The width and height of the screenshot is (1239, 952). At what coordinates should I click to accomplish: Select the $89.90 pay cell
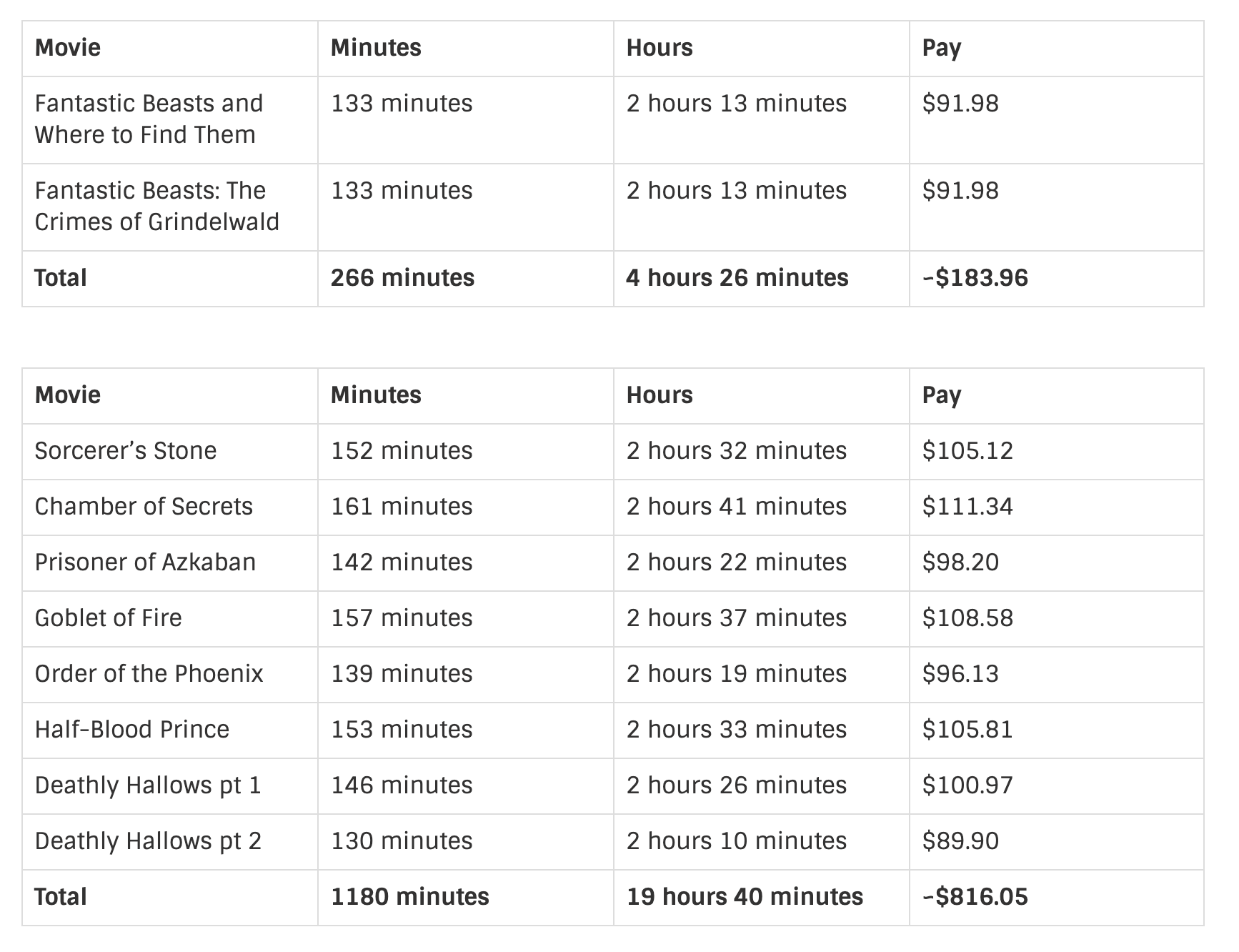[960, 841]
